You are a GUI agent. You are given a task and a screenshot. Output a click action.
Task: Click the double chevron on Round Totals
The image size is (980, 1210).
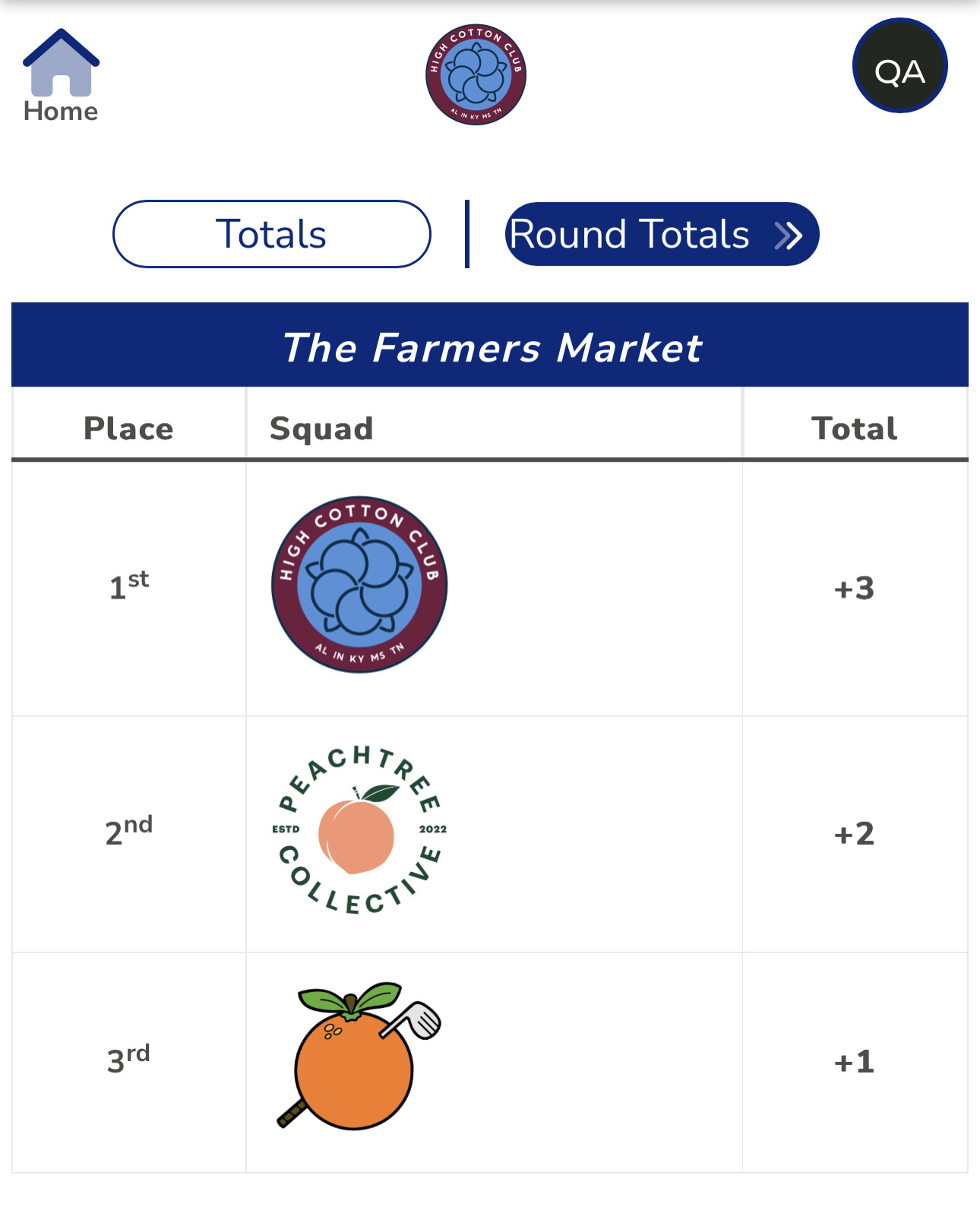point(788,235)
